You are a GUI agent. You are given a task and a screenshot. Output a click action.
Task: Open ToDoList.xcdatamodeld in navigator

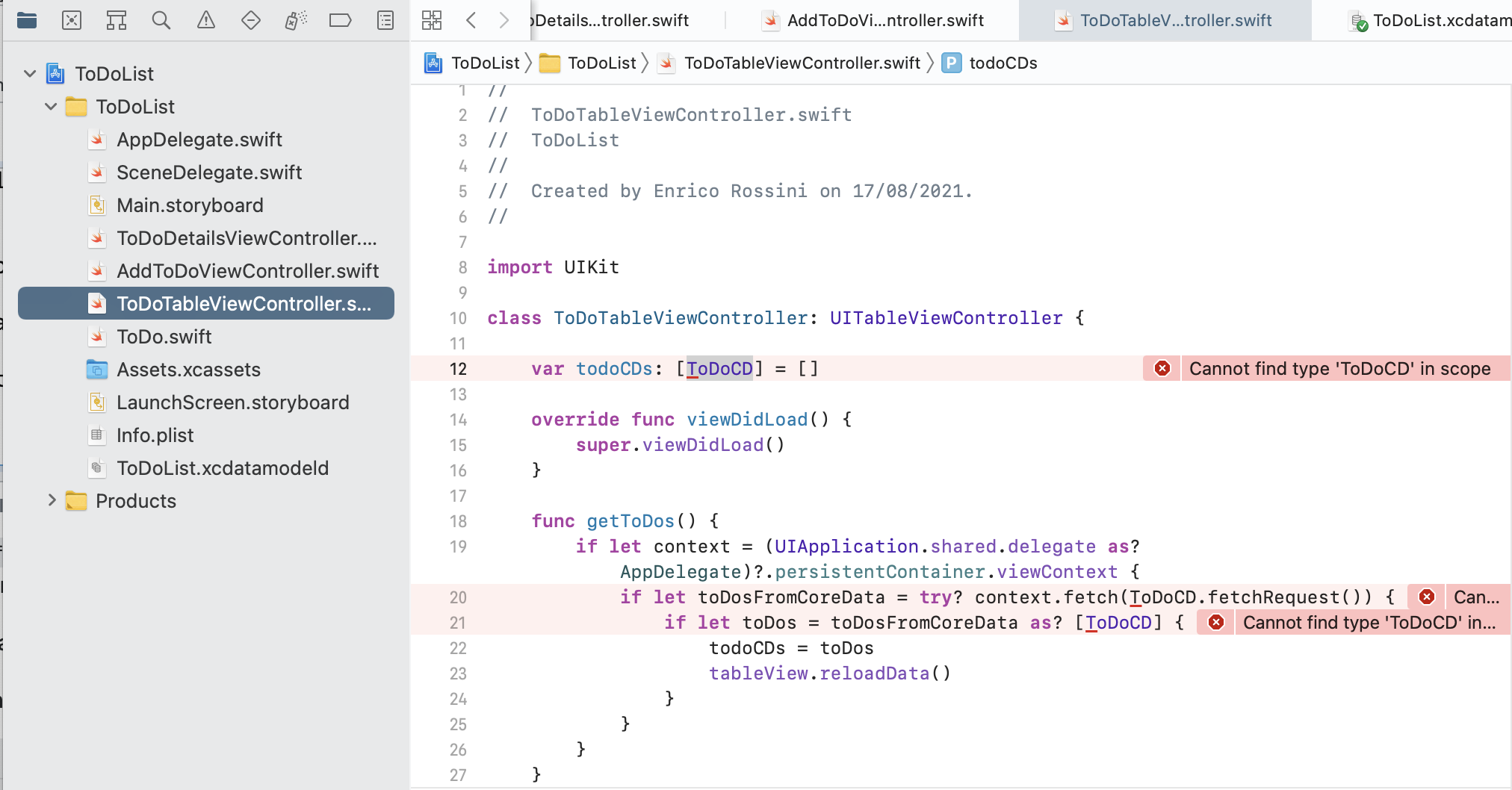(223, 468)
